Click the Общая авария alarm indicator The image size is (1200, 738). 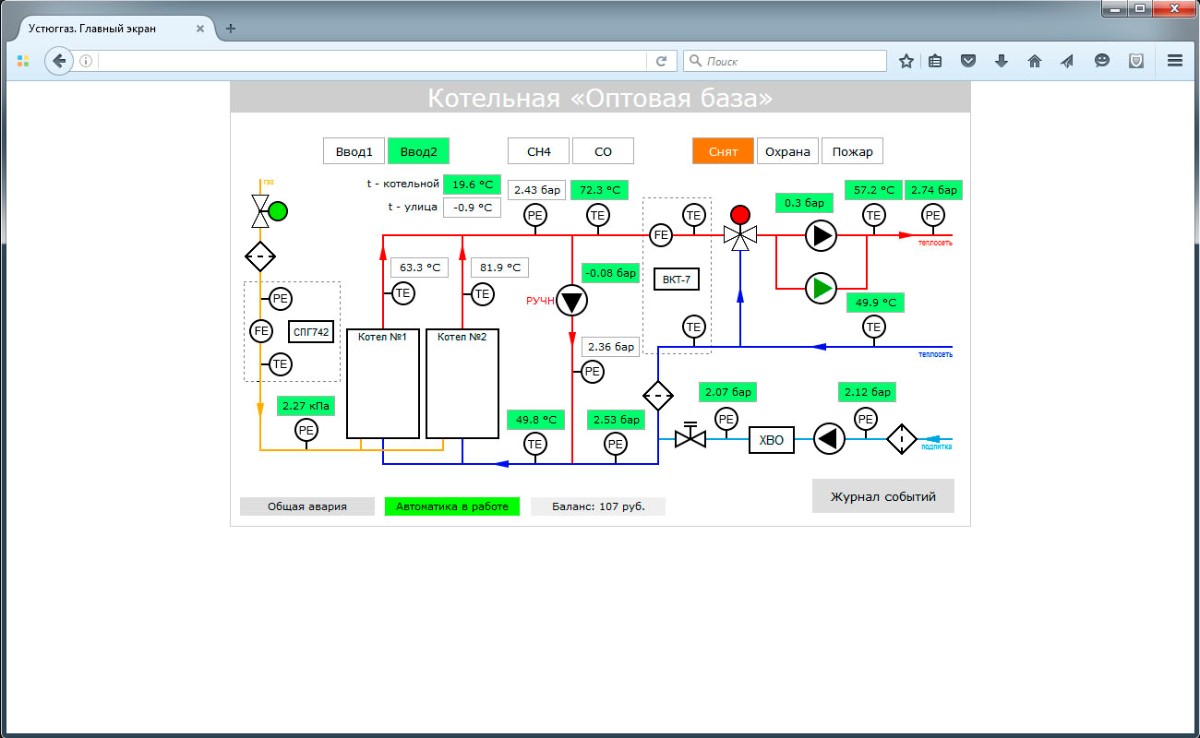(307, 507)
